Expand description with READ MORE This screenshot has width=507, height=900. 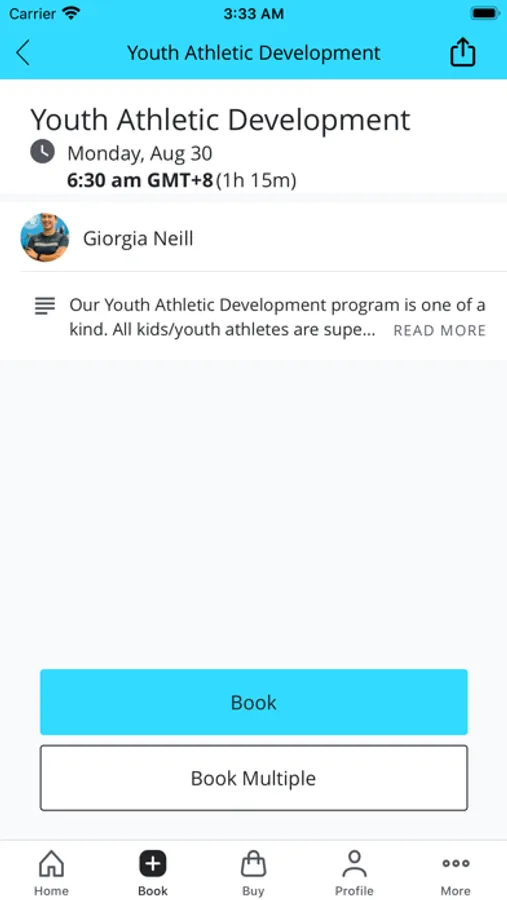click(x=439, y=331)
